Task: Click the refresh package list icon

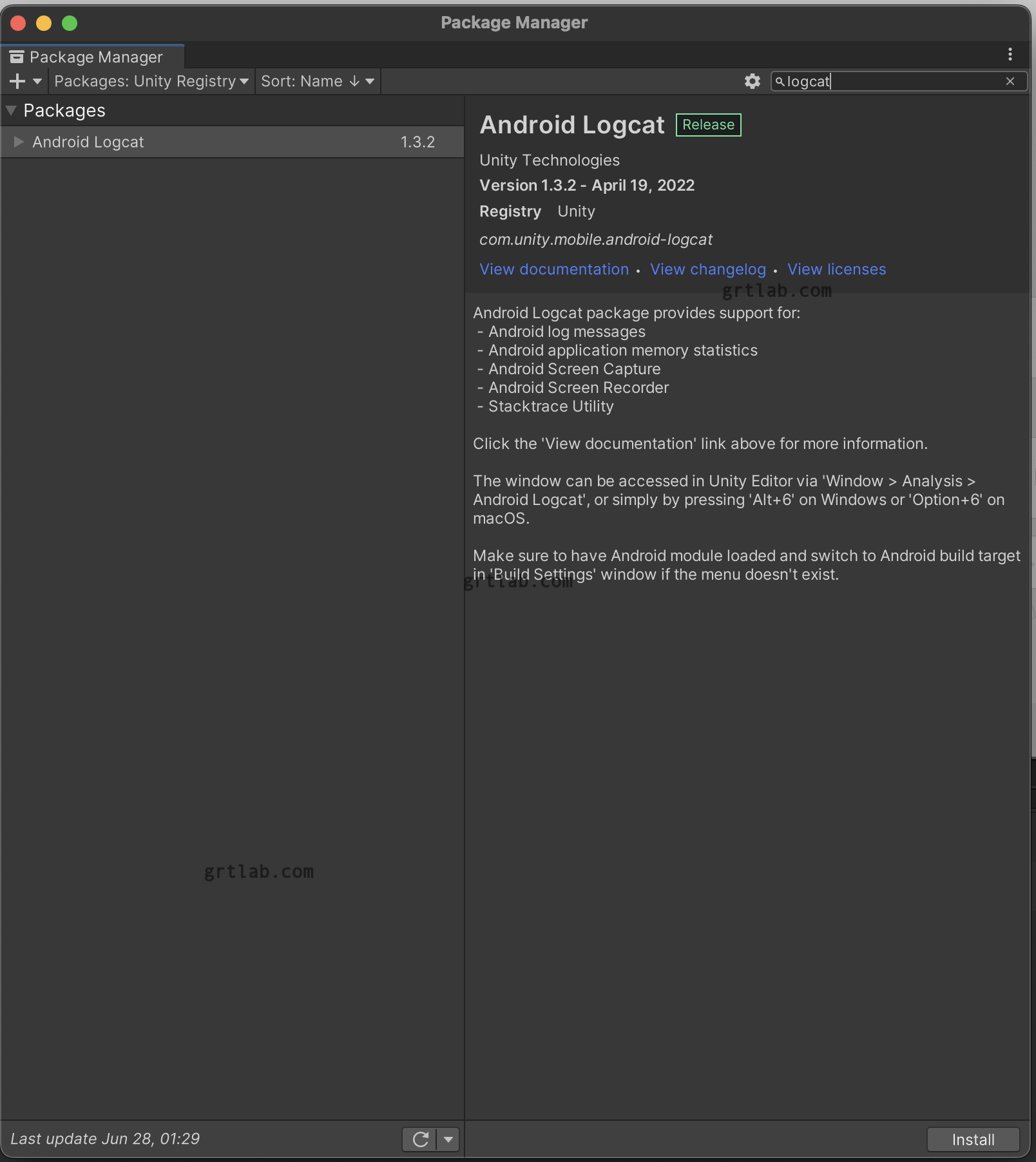Action: (x=420, y=1139)
